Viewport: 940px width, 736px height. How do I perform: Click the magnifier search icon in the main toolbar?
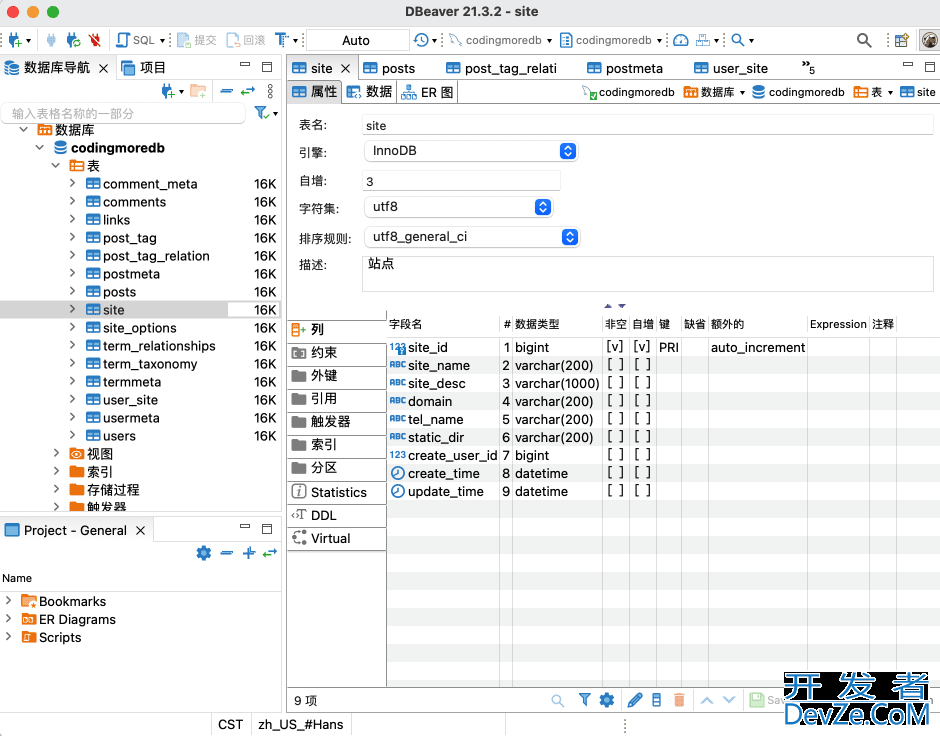click(864, 40)
